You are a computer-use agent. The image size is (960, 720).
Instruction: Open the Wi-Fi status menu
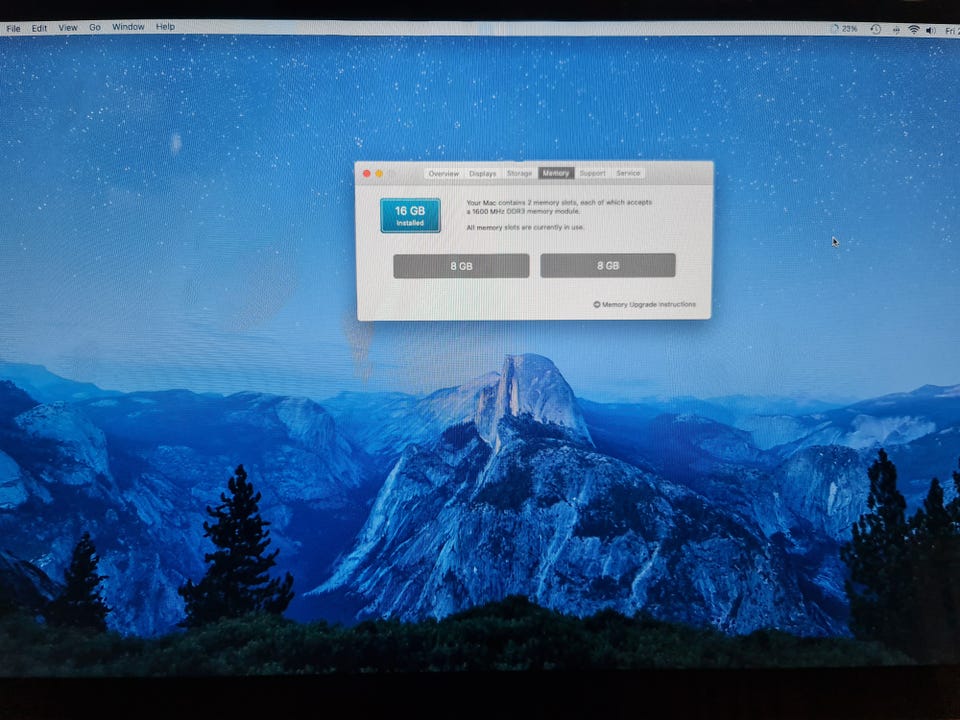pyautogui.click(x=913, y=29)
